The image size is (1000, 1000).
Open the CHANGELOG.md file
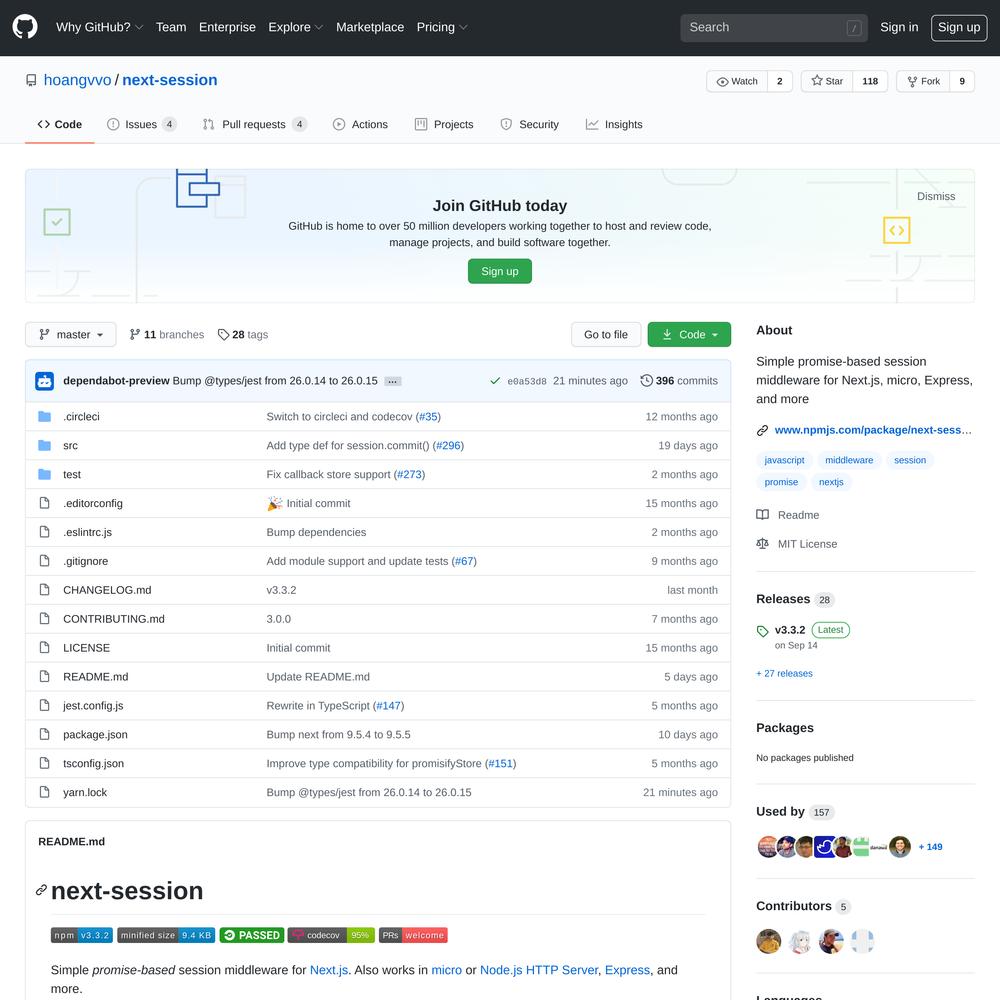[107, 590]
